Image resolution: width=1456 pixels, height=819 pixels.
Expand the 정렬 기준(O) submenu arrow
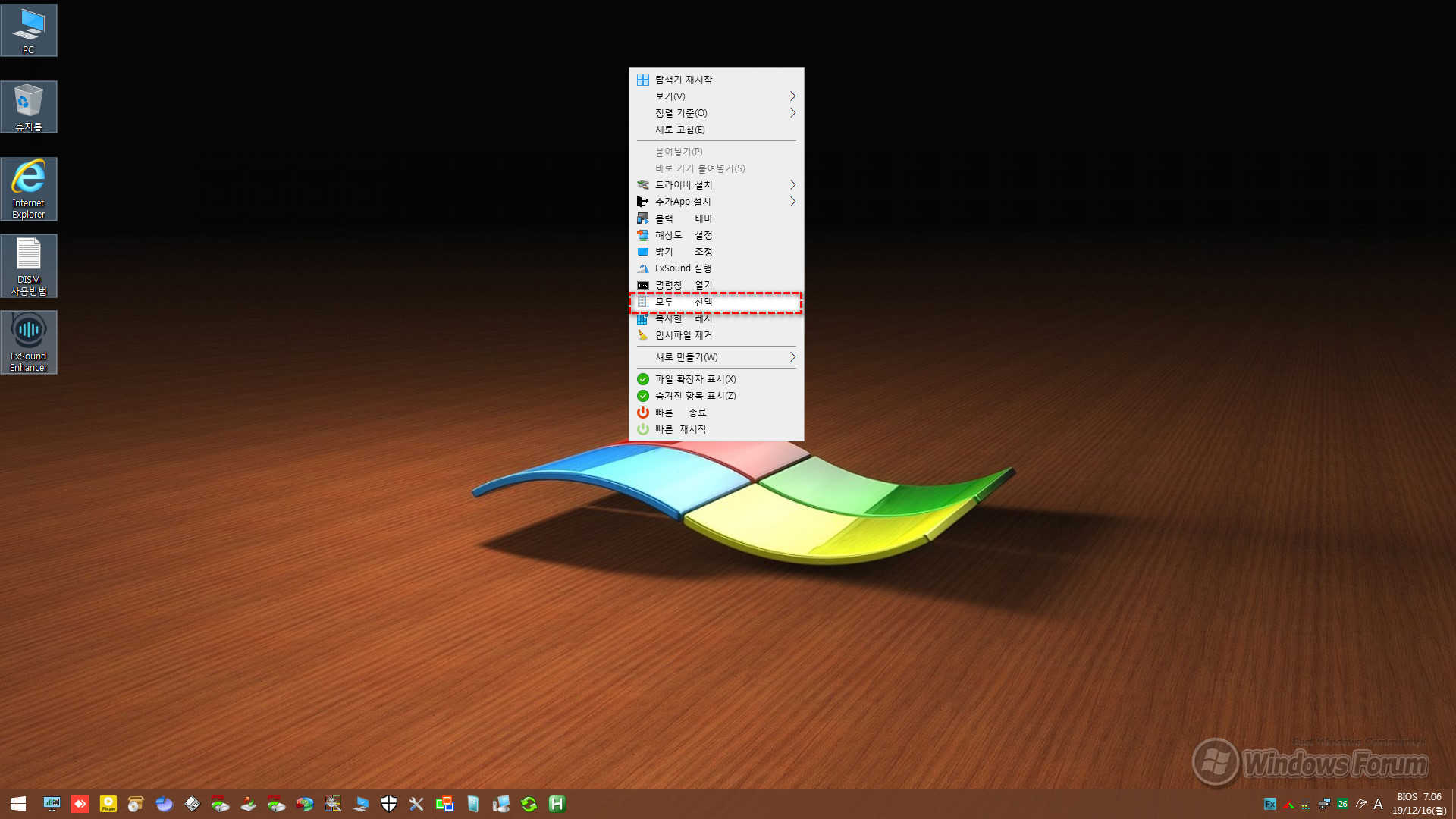coord(792,113)
